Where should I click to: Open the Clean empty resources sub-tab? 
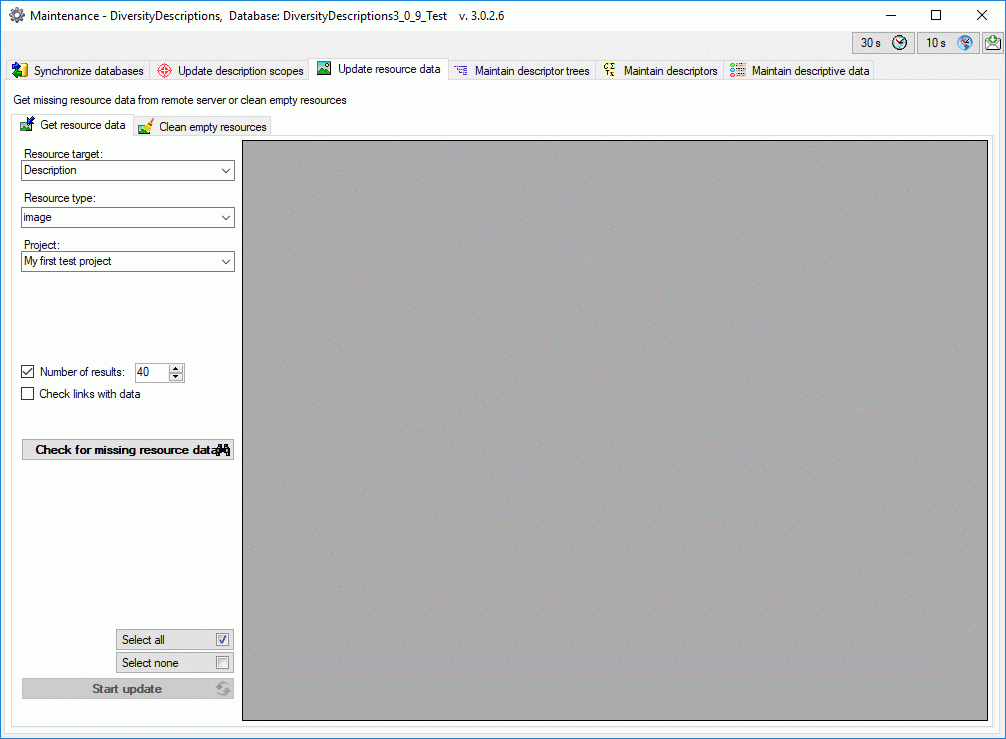click(x=203, y=127)
